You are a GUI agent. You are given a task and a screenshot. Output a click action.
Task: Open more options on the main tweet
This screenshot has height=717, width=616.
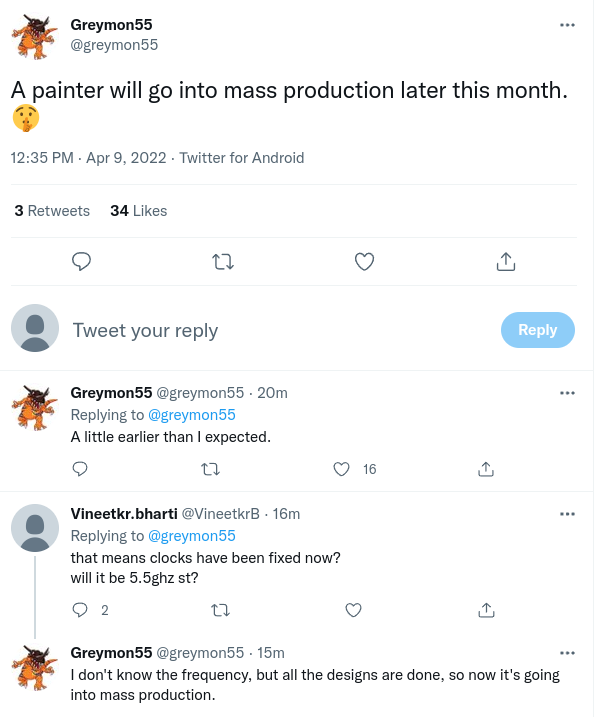pos(567,25)
